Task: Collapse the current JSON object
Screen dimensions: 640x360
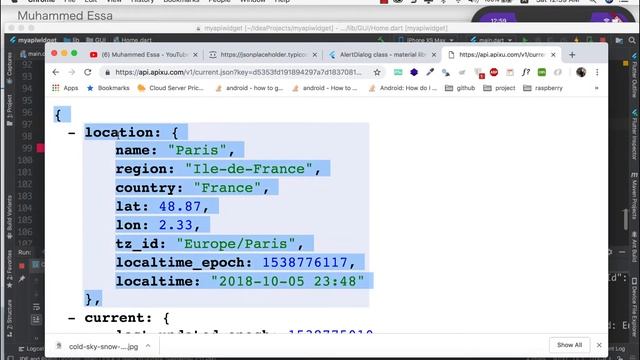Action: pyautogui.click(x=71, y=318)
